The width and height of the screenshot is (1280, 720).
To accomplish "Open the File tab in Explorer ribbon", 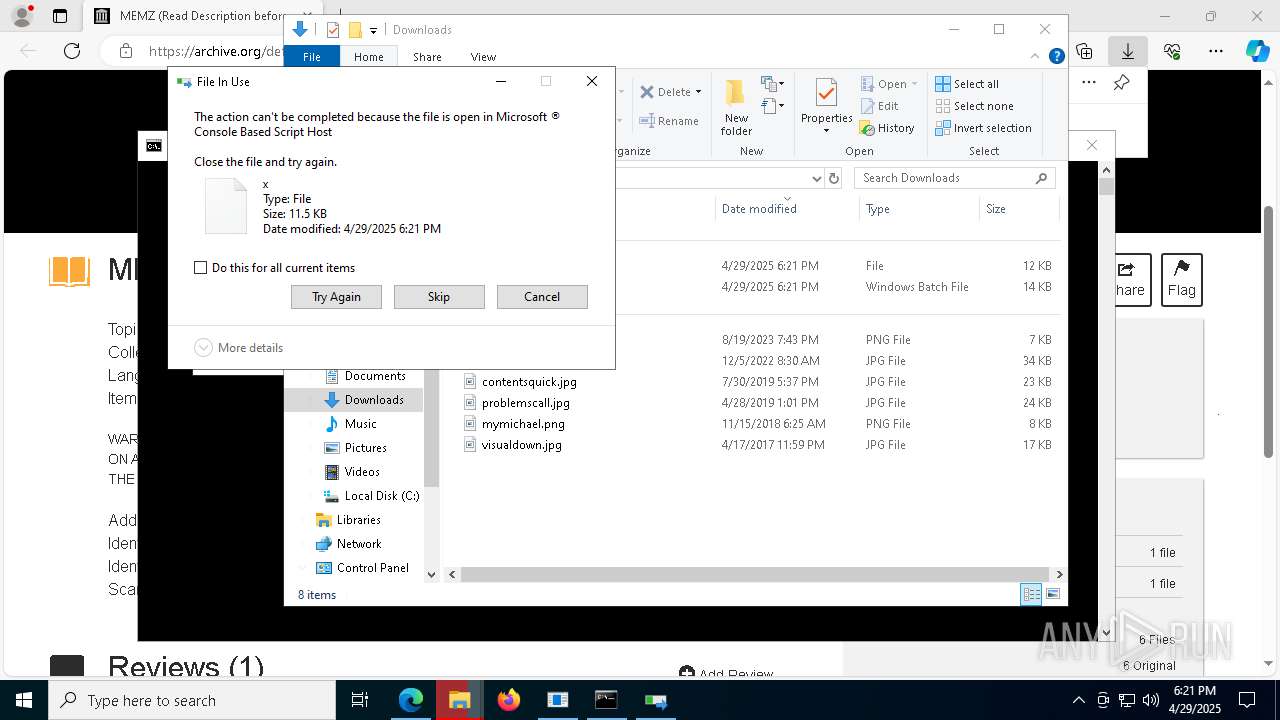I will (x=312, y=57).
